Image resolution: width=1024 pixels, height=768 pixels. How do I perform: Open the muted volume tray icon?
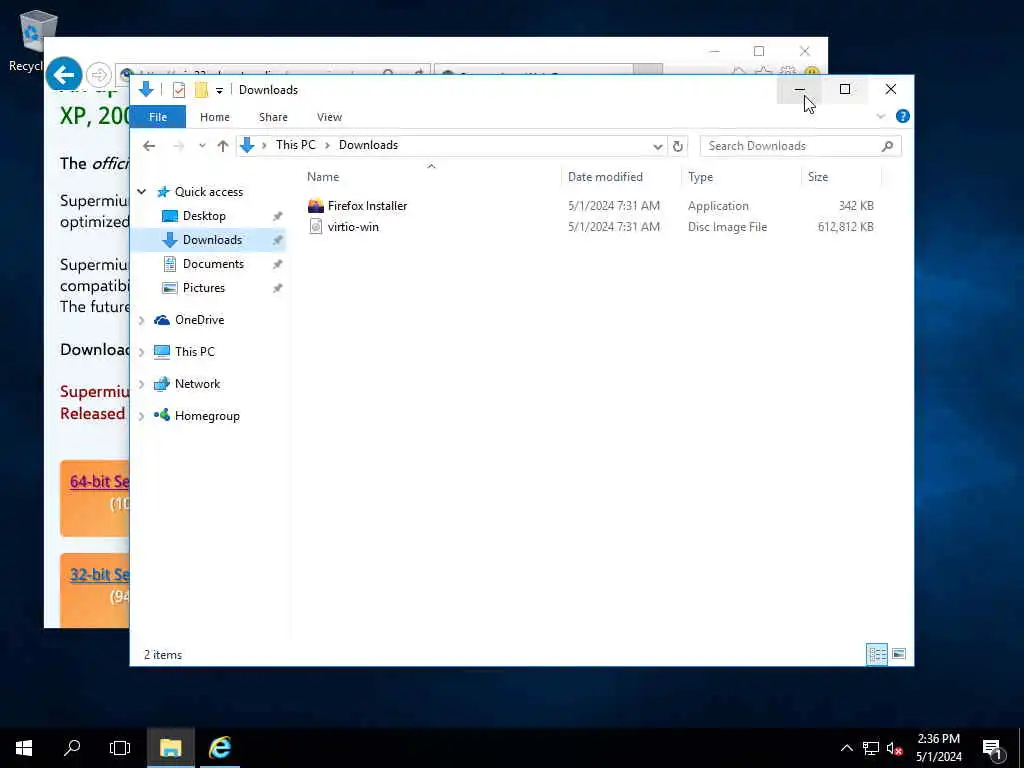[x=894, y=748]
